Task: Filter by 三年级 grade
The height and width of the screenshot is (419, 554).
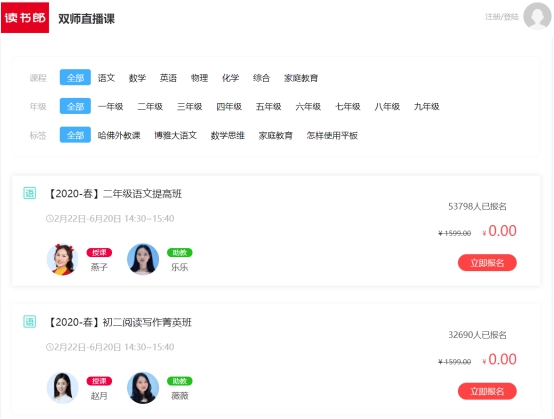Action: 190,106
